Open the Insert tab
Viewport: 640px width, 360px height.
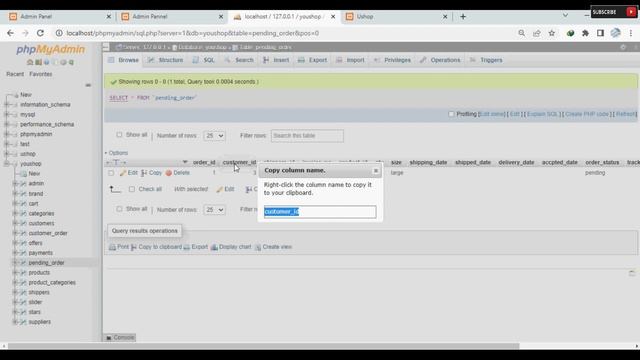click(276, 60)
